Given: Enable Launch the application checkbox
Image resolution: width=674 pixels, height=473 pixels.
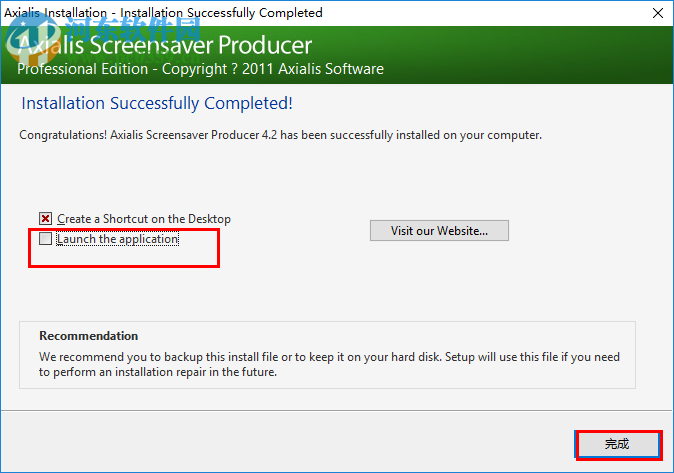Looking at the screenshot, I should 46,239.
